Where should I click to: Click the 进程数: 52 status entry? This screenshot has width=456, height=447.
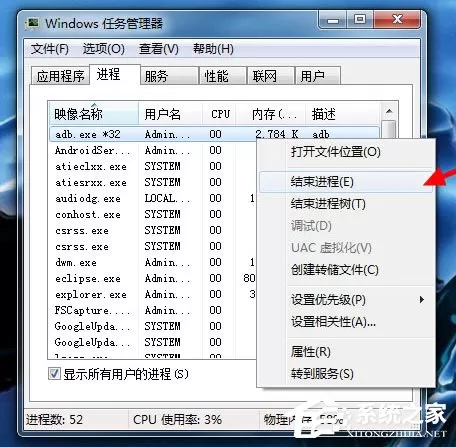[x=55, y=419]
